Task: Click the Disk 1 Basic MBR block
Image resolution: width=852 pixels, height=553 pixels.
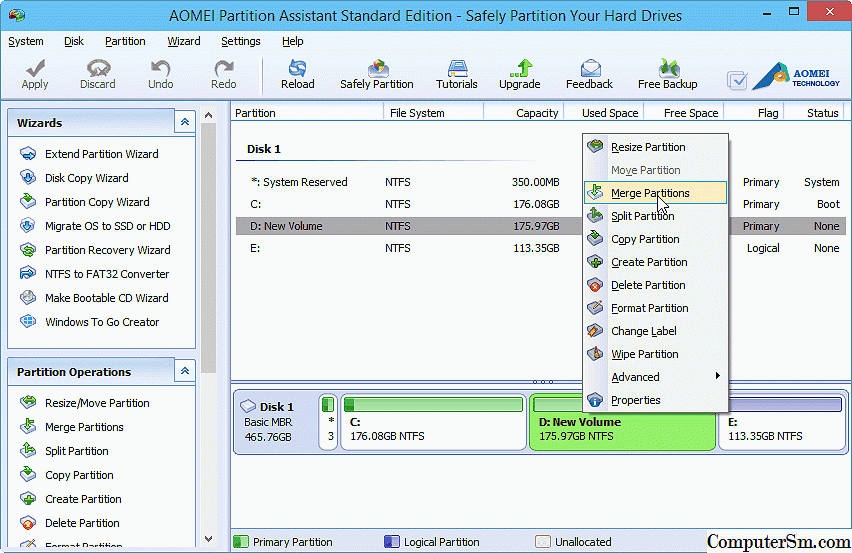Action: [x=275, y=422]
